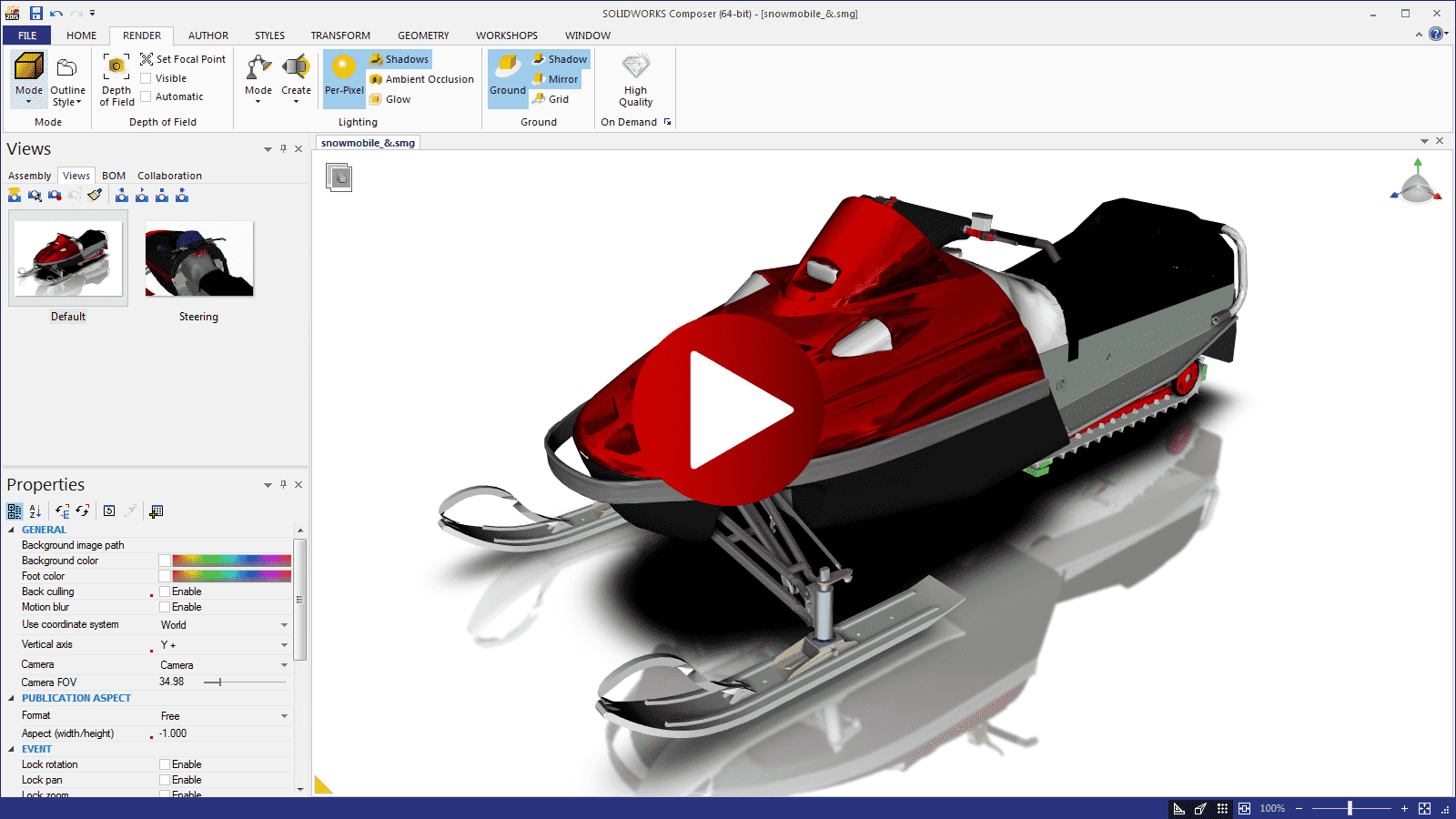1456x819 pixels.
Task: Click the Depth of Field icon
Action: pos(116,66)
